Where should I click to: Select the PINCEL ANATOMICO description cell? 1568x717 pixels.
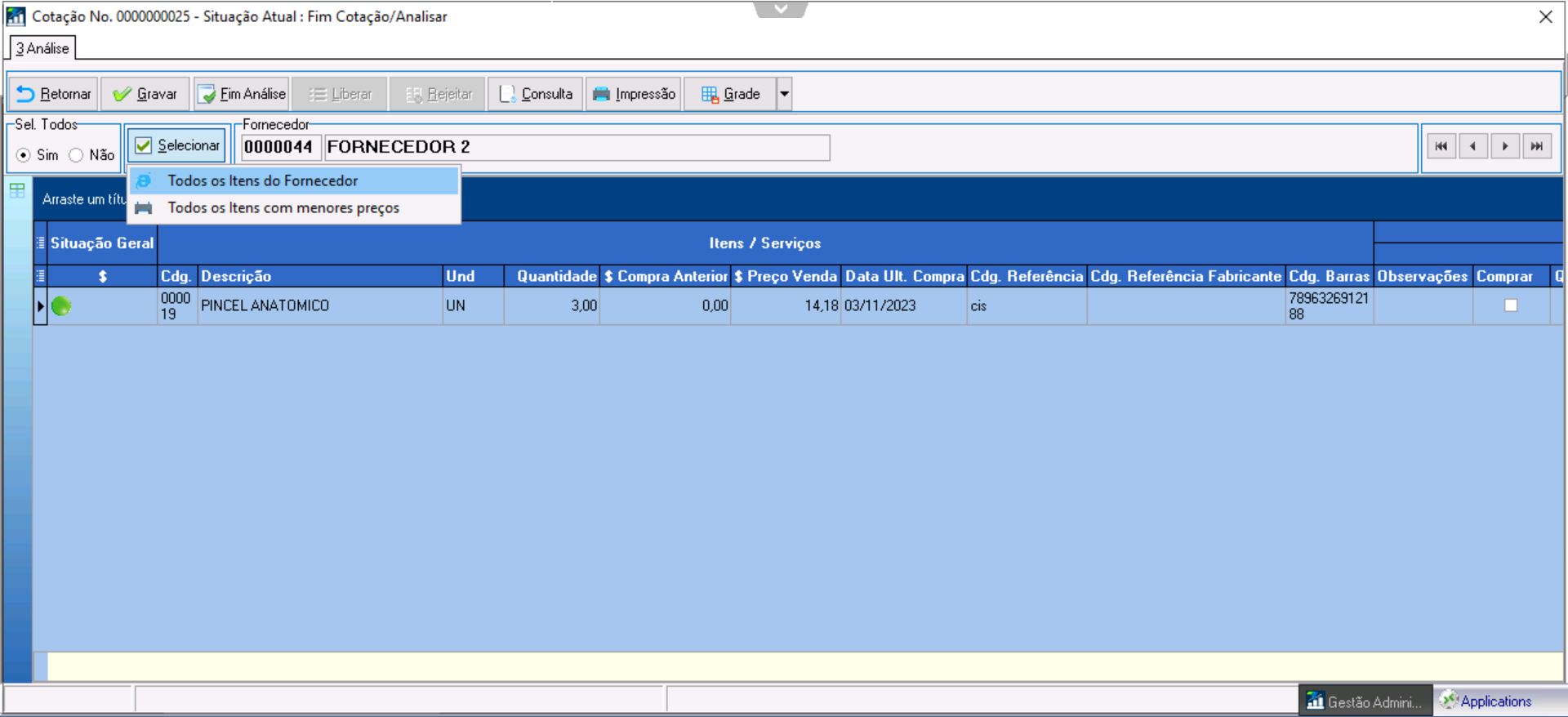[x=320, y=306]
